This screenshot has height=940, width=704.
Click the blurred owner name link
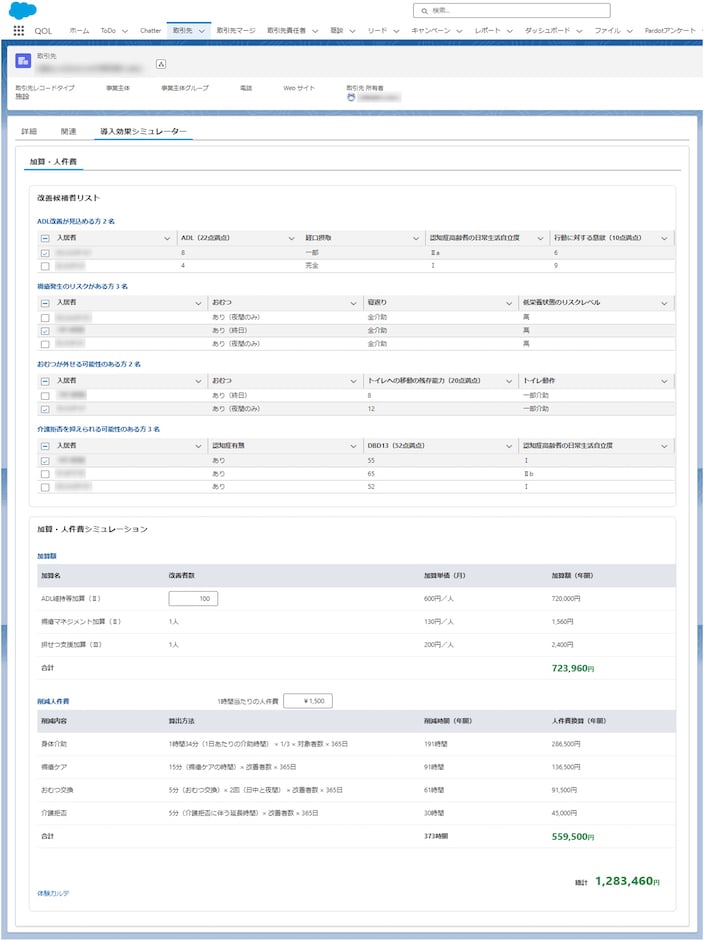tap(379, 97)
